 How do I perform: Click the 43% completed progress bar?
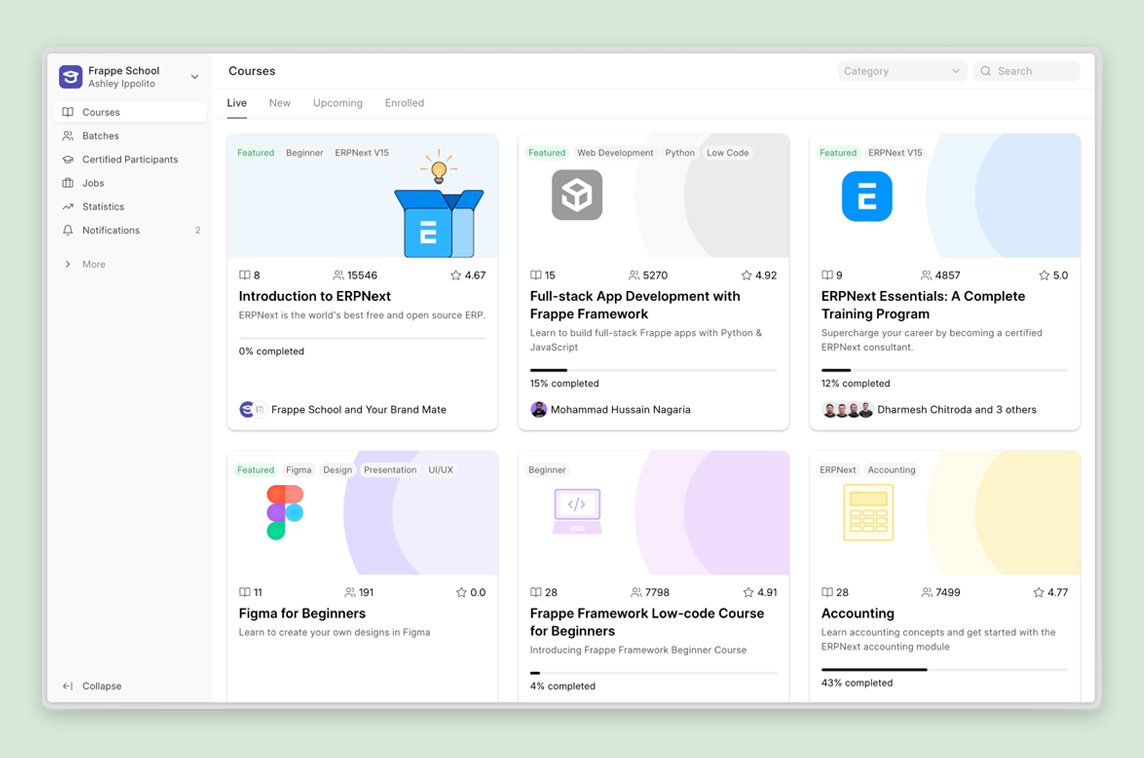pyautogui.click(x=944, y=670)
